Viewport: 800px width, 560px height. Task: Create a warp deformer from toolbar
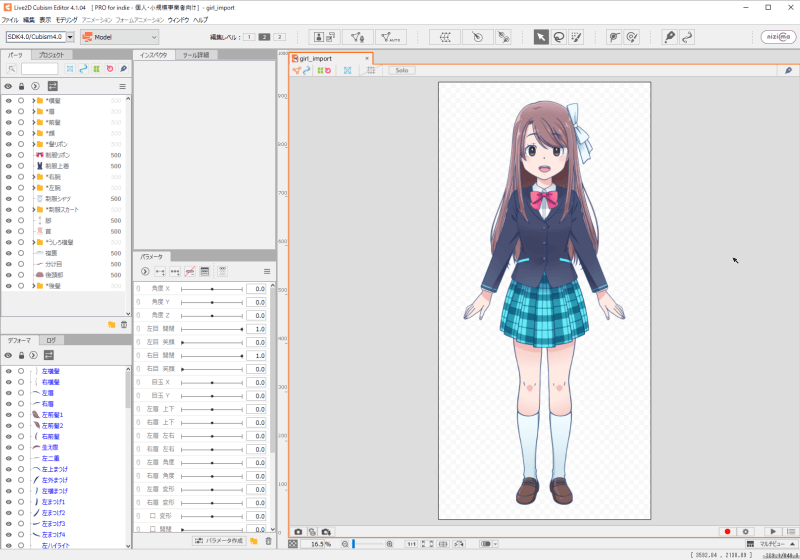(x=445, y=37)
